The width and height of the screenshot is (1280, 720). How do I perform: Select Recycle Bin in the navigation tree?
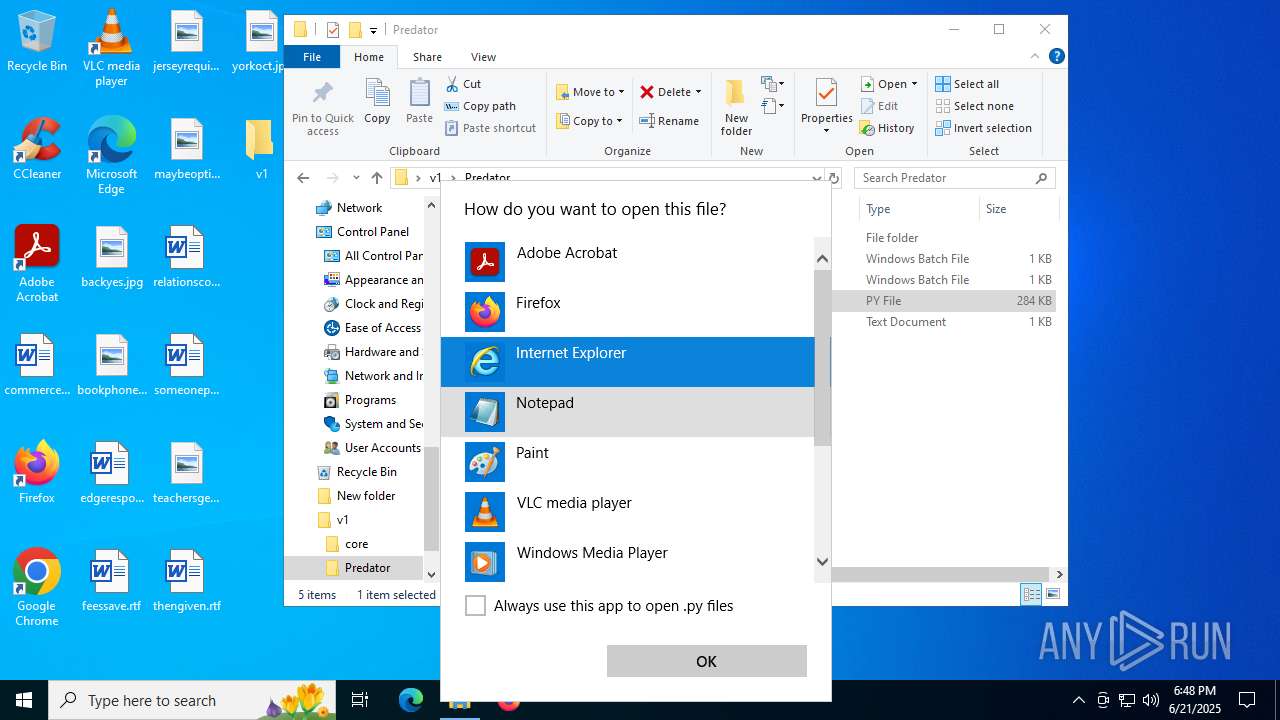click(x=366, y=472)
